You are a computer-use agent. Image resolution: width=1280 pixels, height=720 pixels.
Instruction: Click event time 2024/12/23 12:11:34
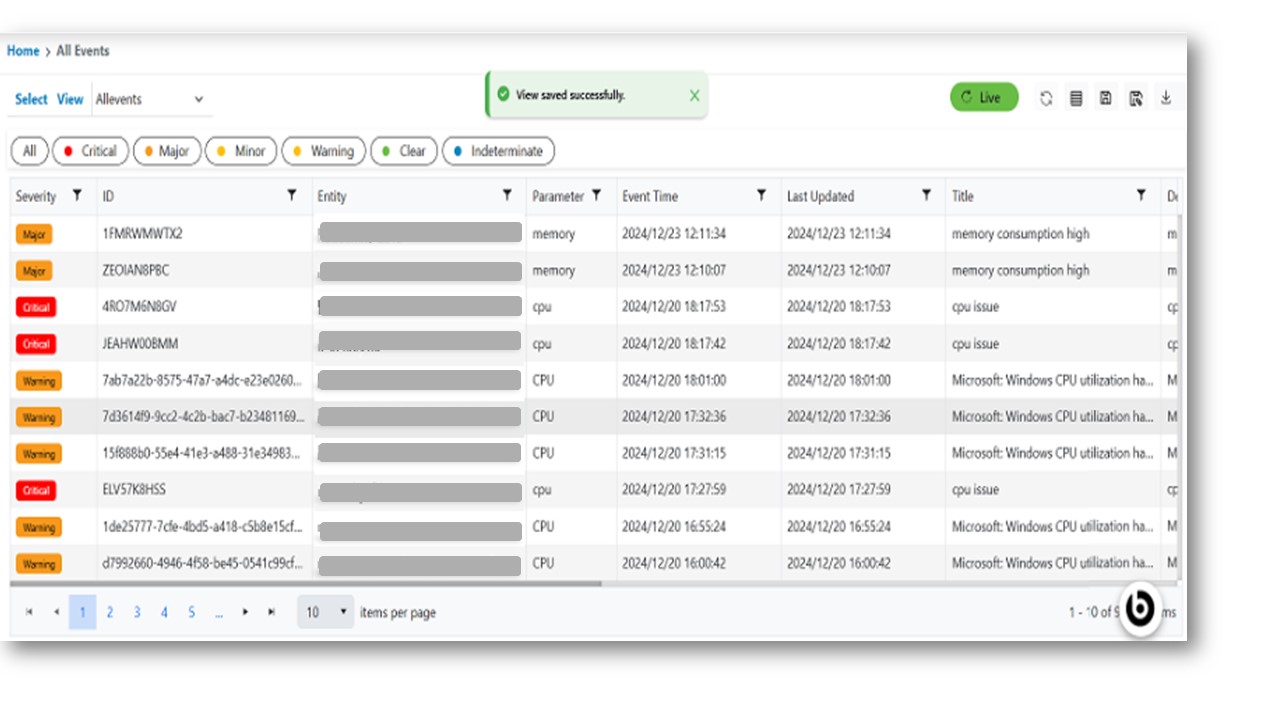[x=674, y=234]
